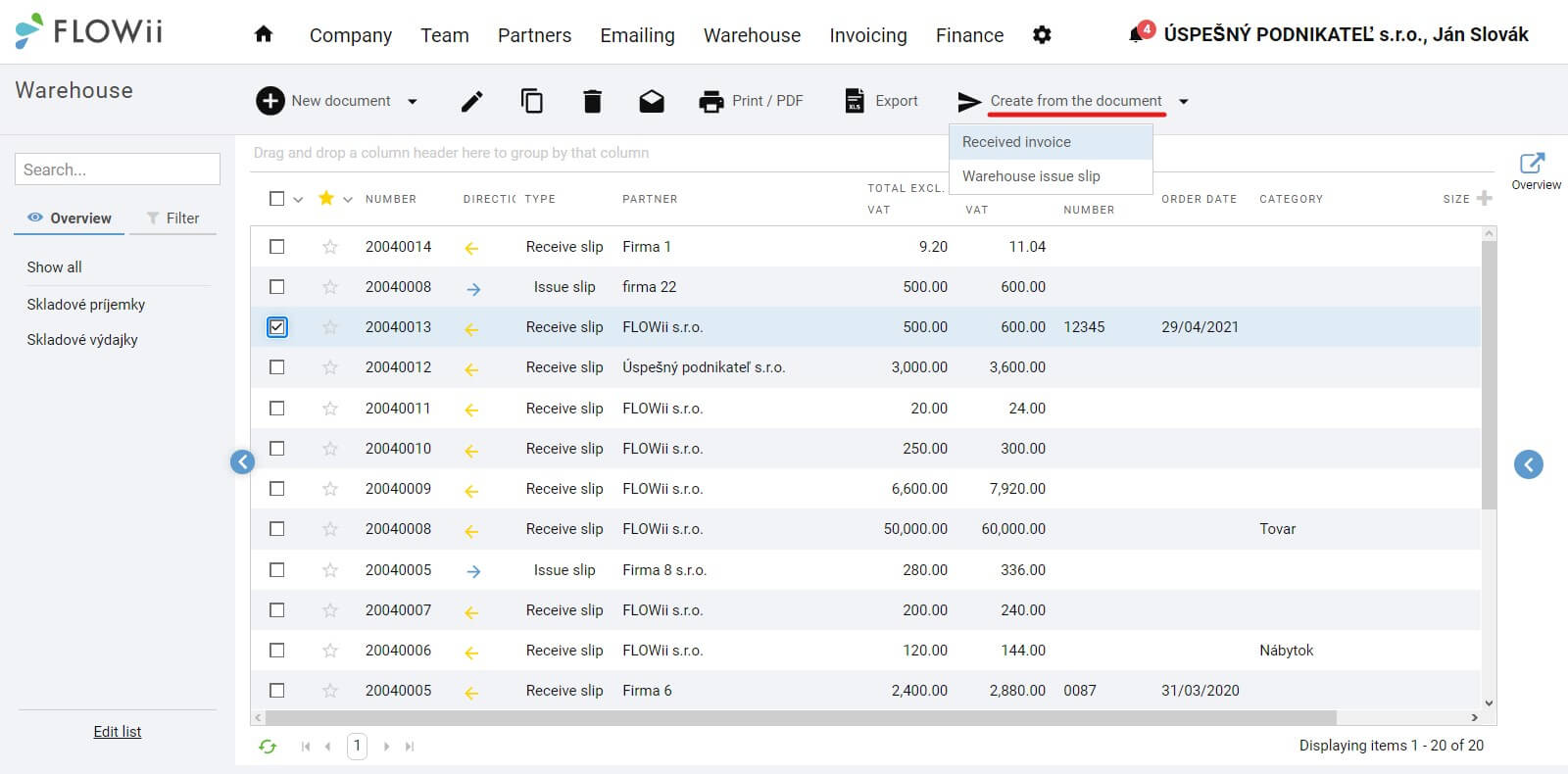The image size is (1568, 774).
Task: Click the vertical scrollbar of the table
Action: click(x=1489, y=374)
